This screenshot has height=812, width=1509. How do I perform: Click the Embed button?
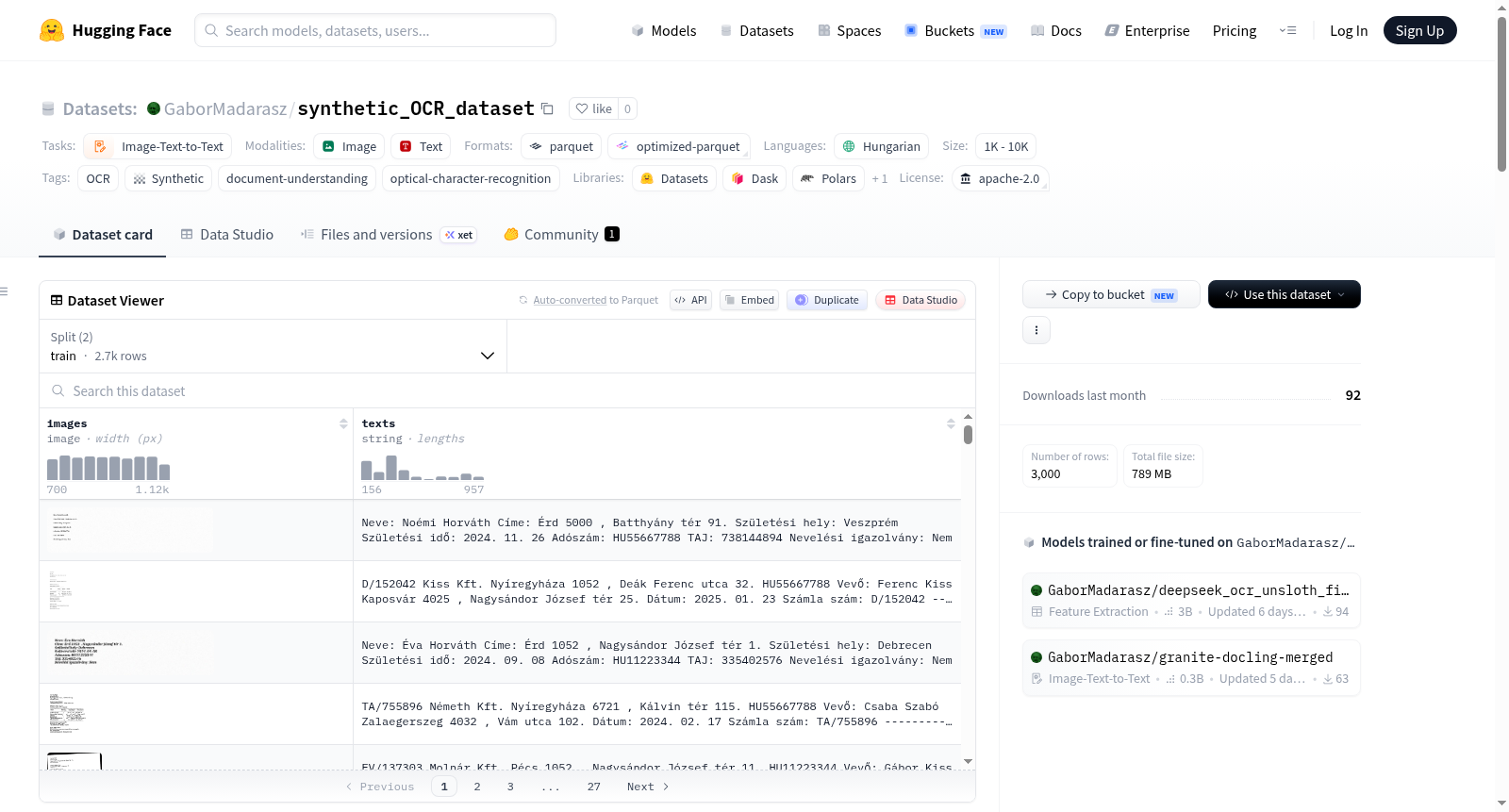749,300
